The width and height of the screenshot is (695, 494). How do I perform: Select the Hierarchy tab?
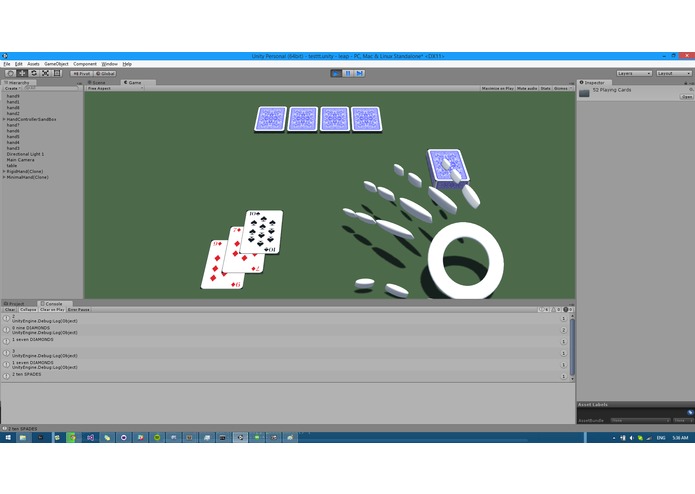coord(19,82)
